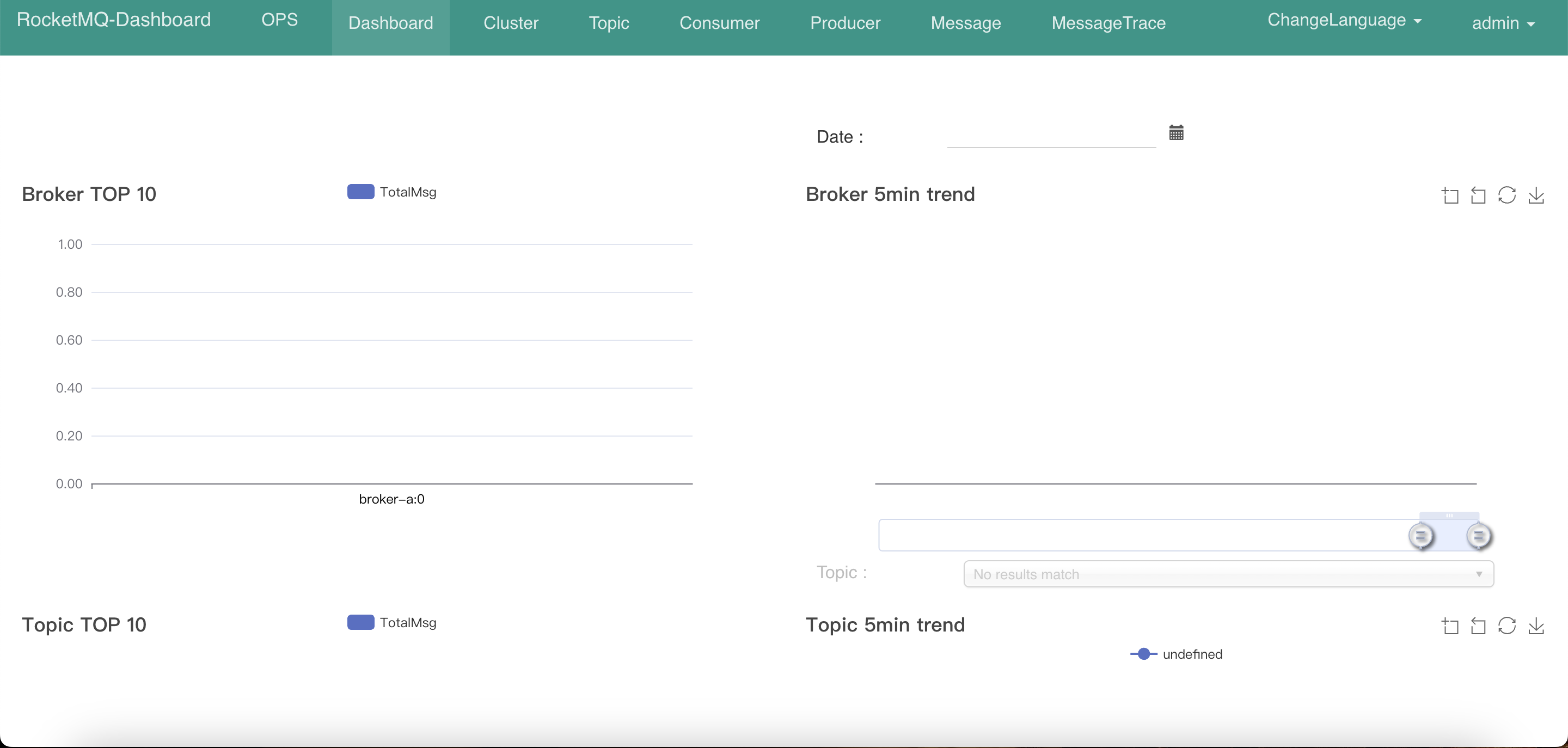Toggle the undefined series legend
The height and width of the screenshot is (748, 1568).
point(1176,654)
